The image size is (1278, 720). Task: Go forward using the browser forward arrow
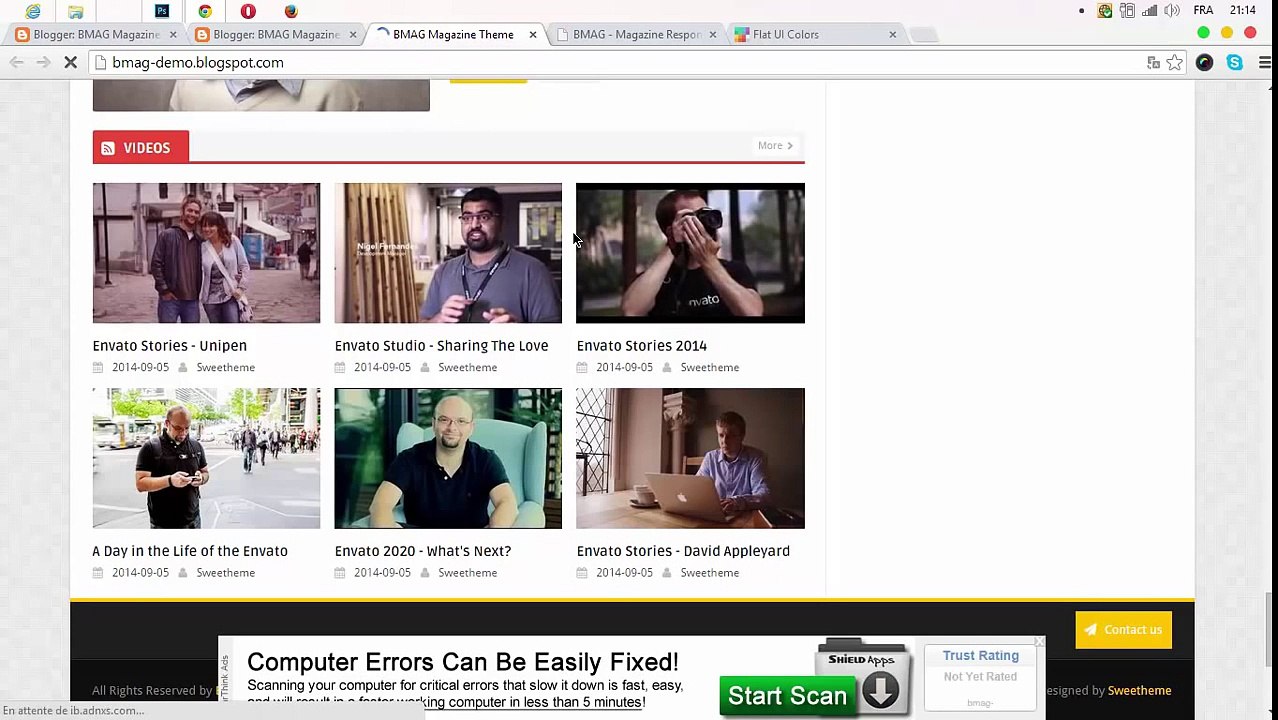43,62
